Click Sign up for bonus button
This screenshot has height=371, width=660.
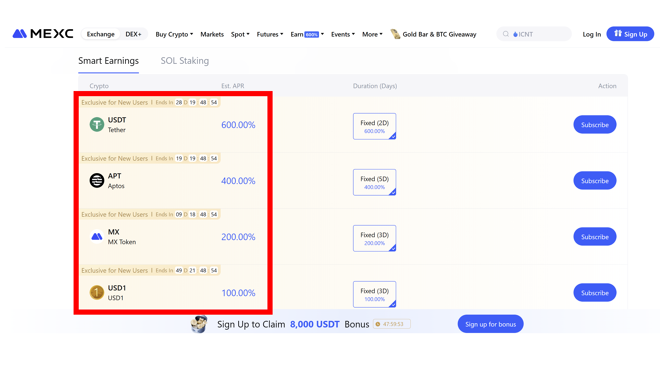[490, 324]
